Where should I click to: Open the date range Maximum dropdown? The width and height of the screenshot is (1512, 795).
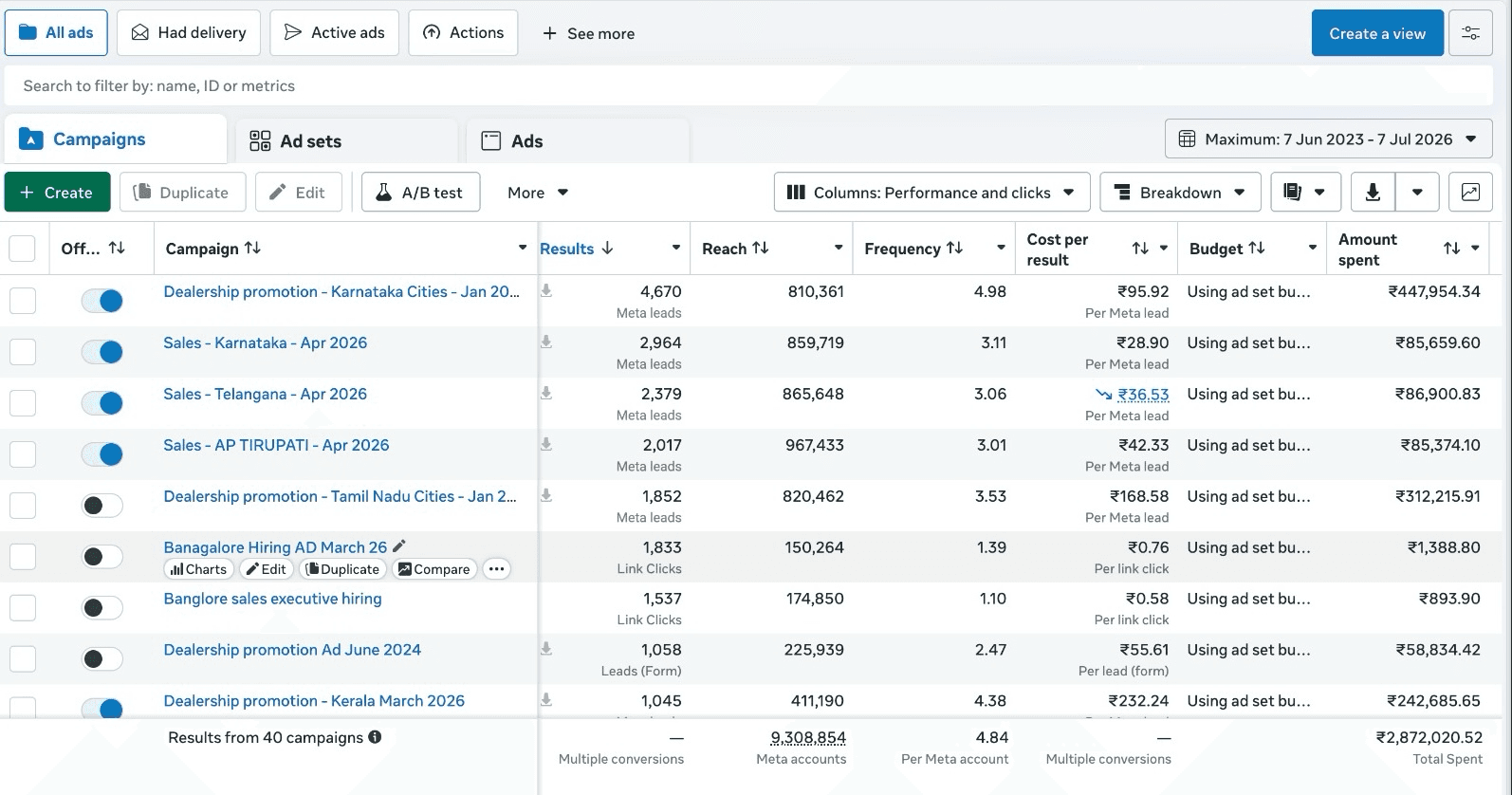coord(1328,139)
